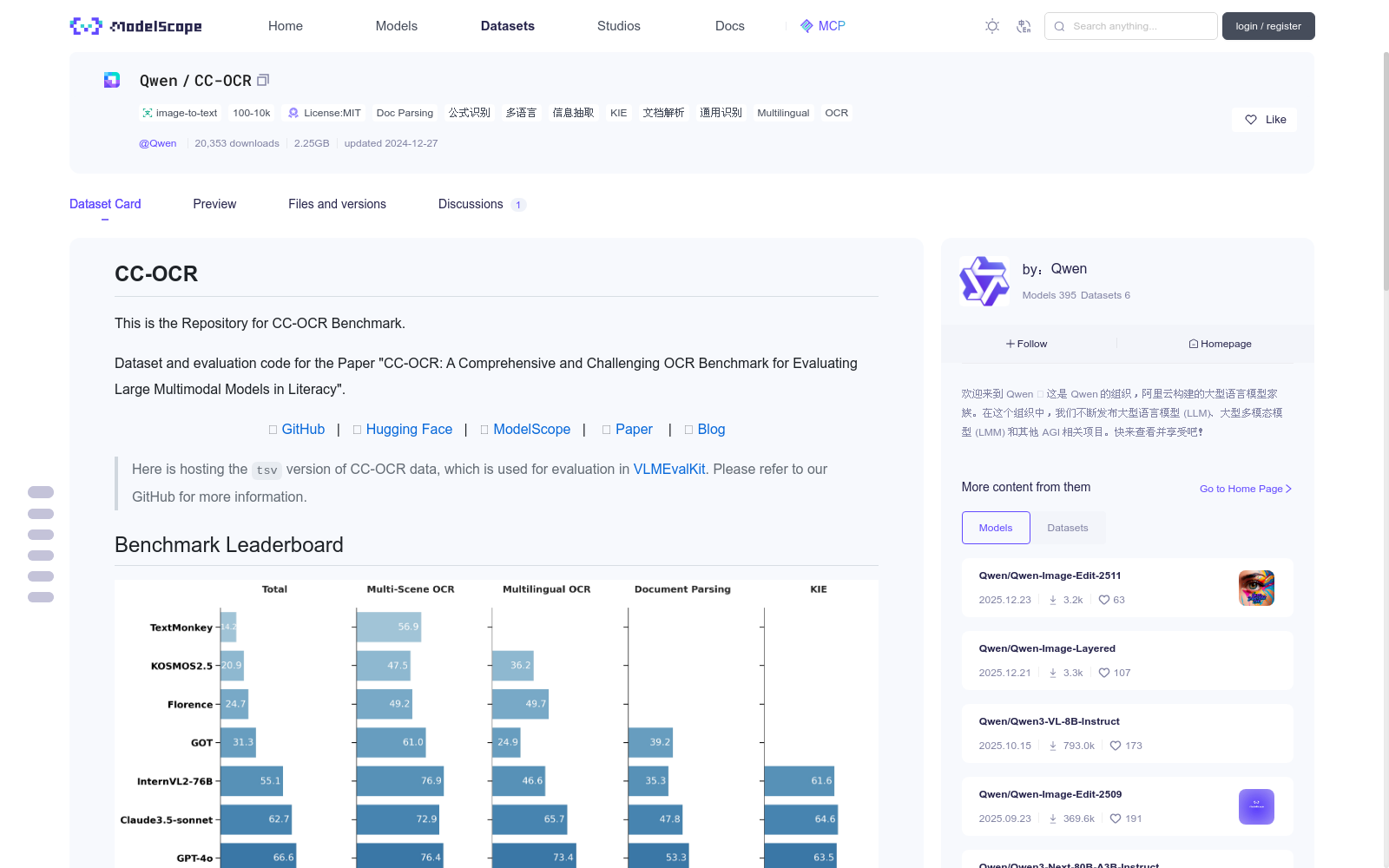Open the Hugging Face link
Image resolution: width=1389 pixels, height=868 pixels.
point(409,429)
